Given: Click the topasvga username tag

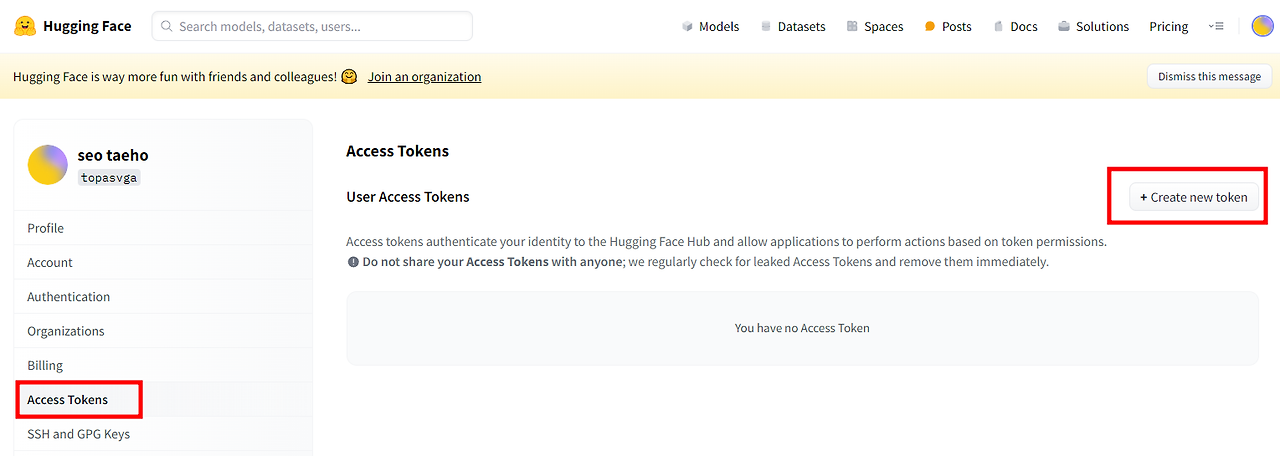Looking at the screenshot, I should coord(109,177).
